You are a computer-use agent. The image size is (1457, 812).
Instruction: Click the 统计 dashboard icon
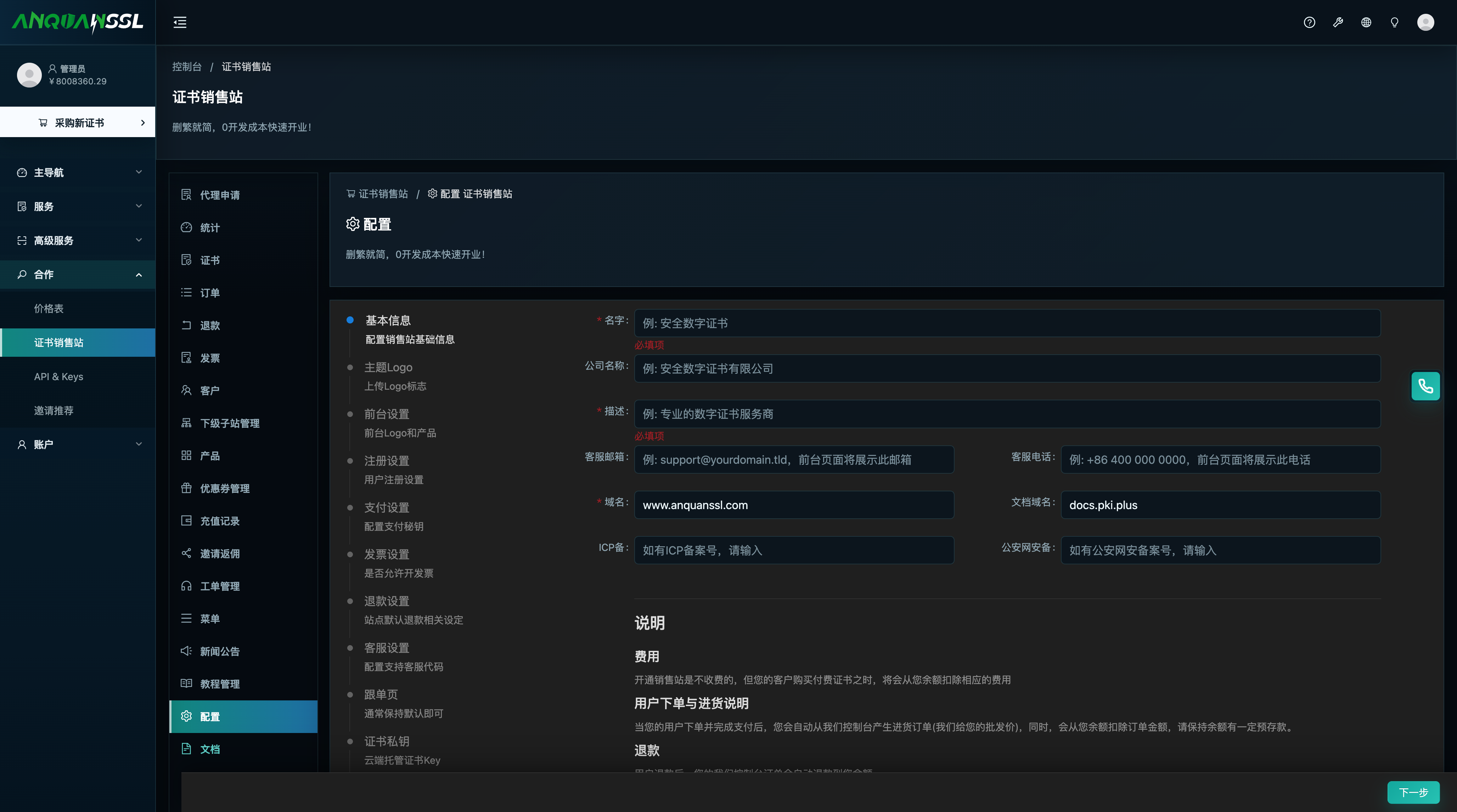click(186, 227)
